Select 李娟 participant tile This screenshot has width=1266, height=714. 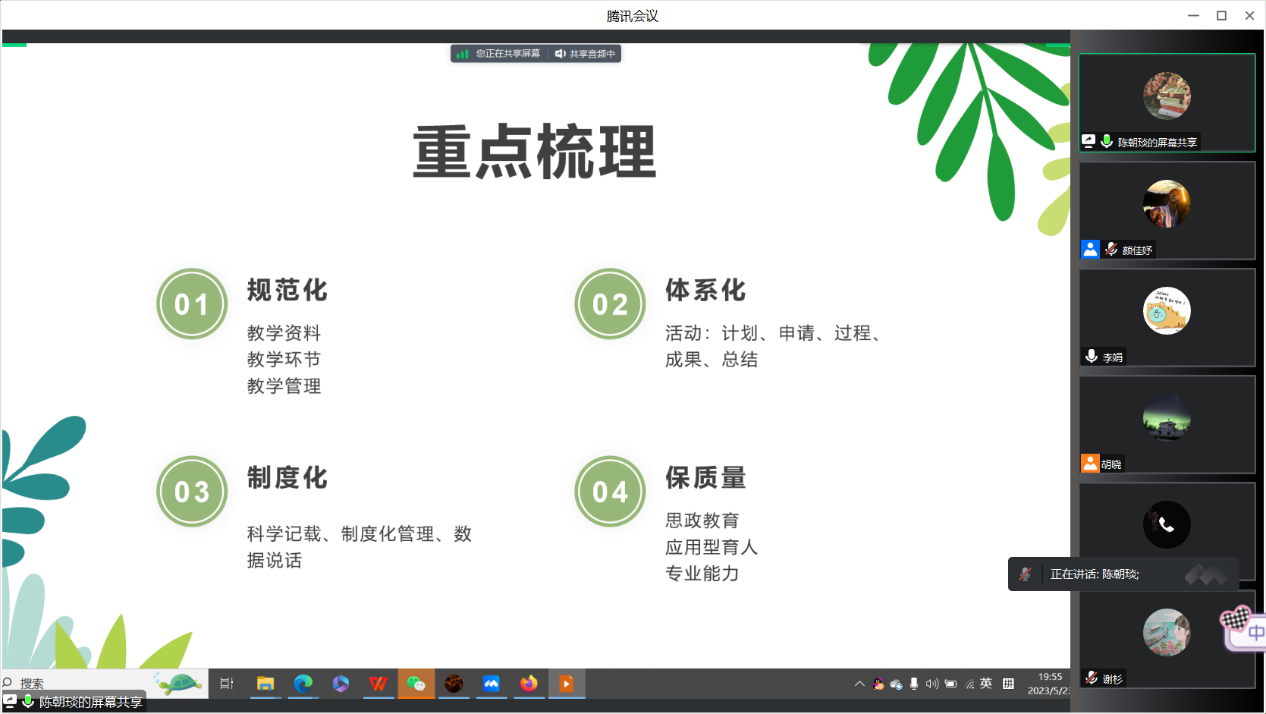[x=1167, y=317]
